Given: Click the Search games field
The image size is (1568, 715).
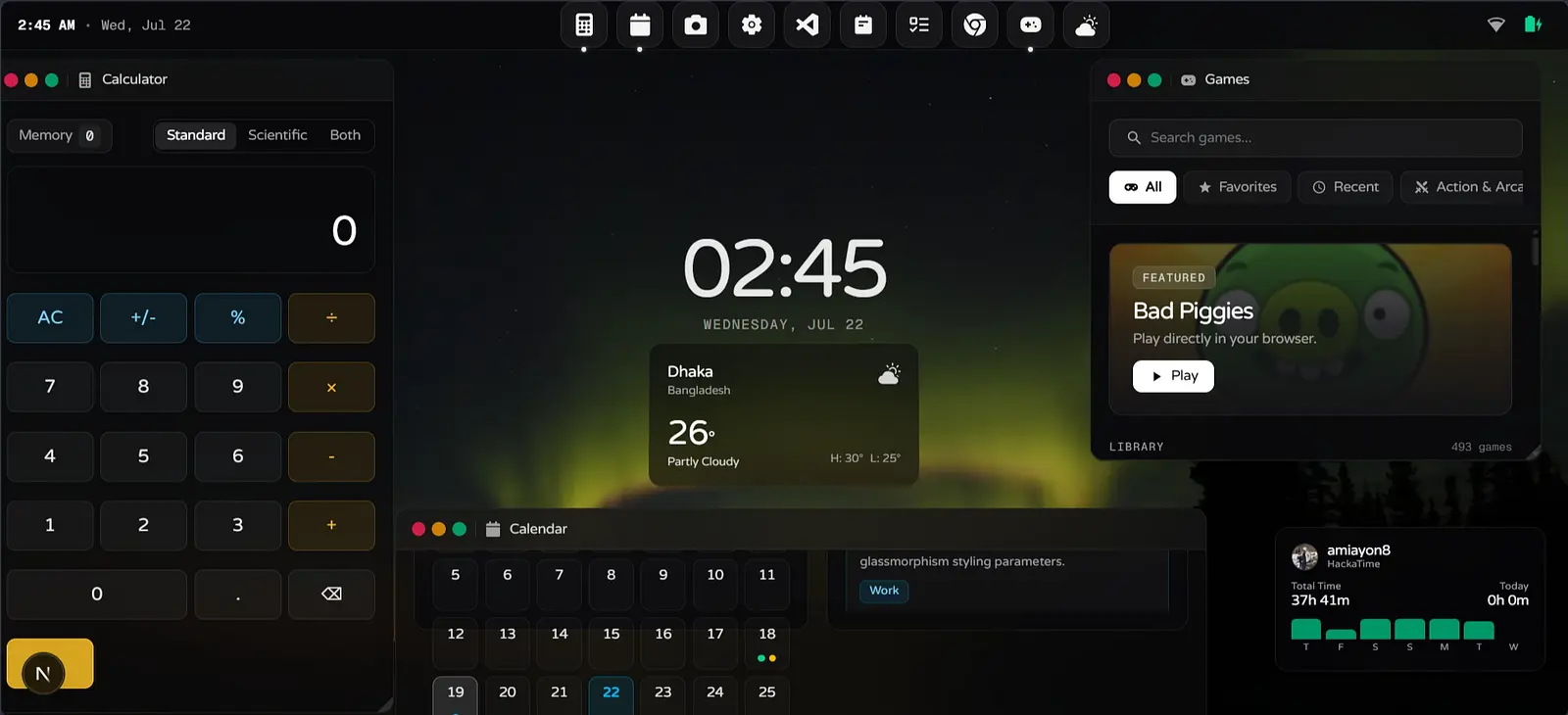Looking at the screenshot, I should coord(1315,138).
